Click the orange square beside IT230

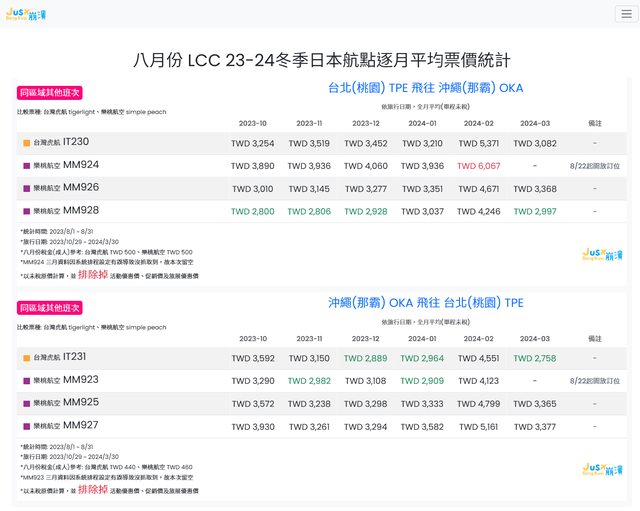tap(27, 143)
